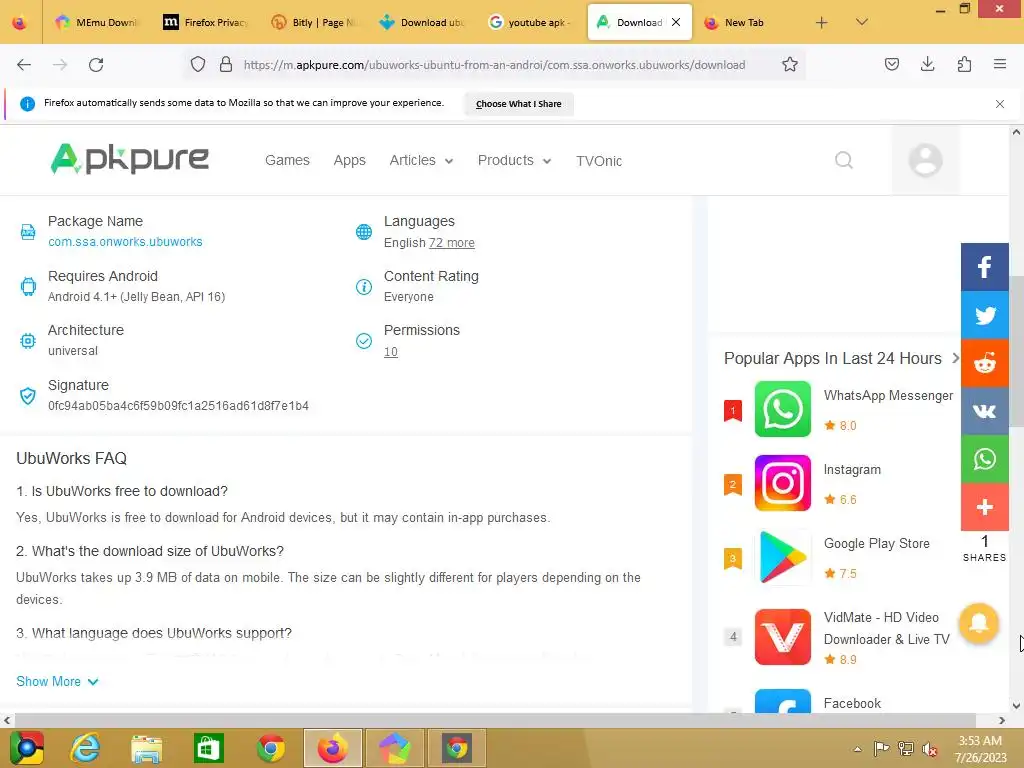Open the user account avatar icon
Image resolution: width=1024 pixels, height=768 pixels.
tap(925, 160)
